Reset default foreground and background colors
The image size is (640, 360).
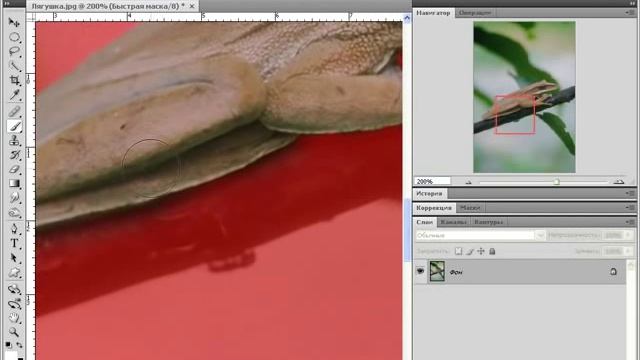8,345
